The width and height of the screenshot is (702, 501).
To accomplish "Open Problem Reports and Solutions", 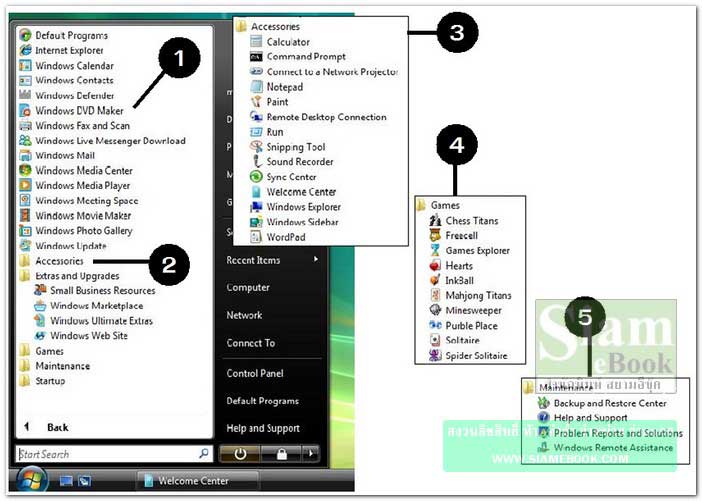I will [610, 433].
